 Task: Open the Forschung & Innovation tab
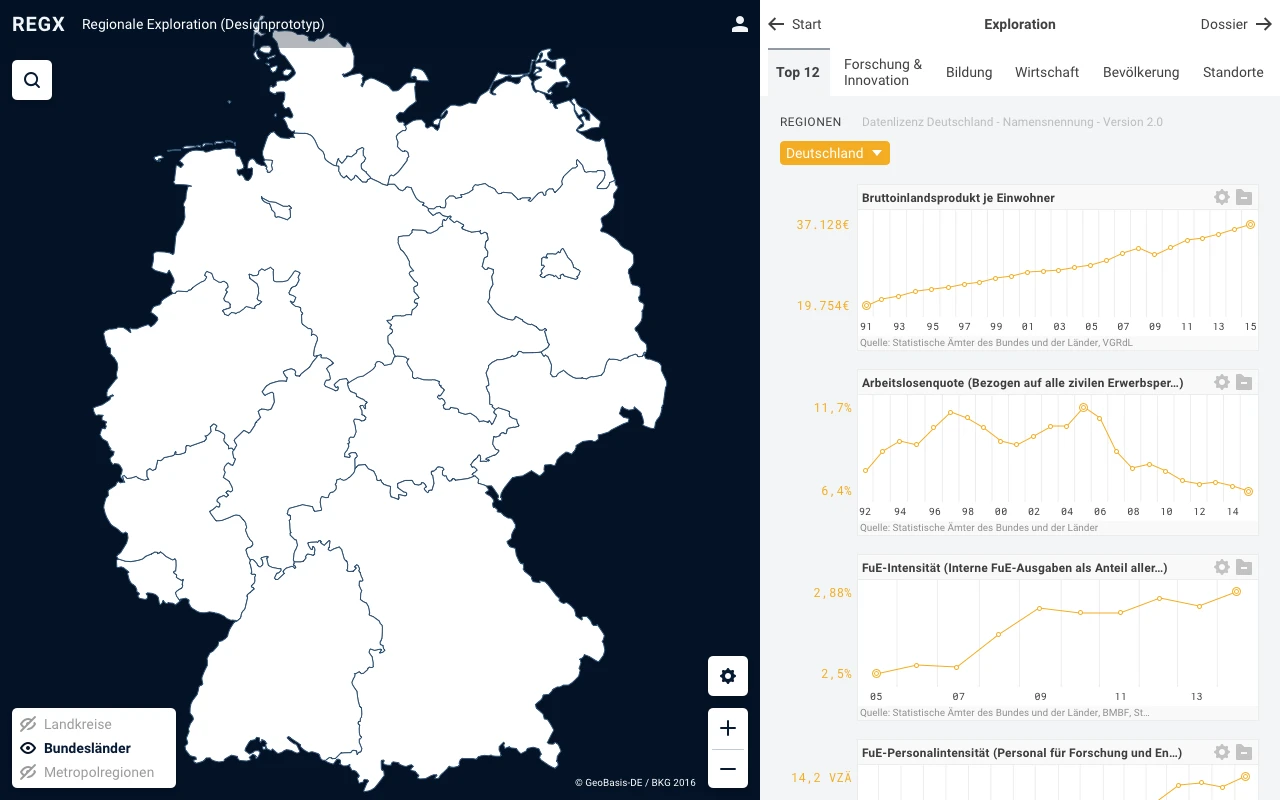(883, 72)
